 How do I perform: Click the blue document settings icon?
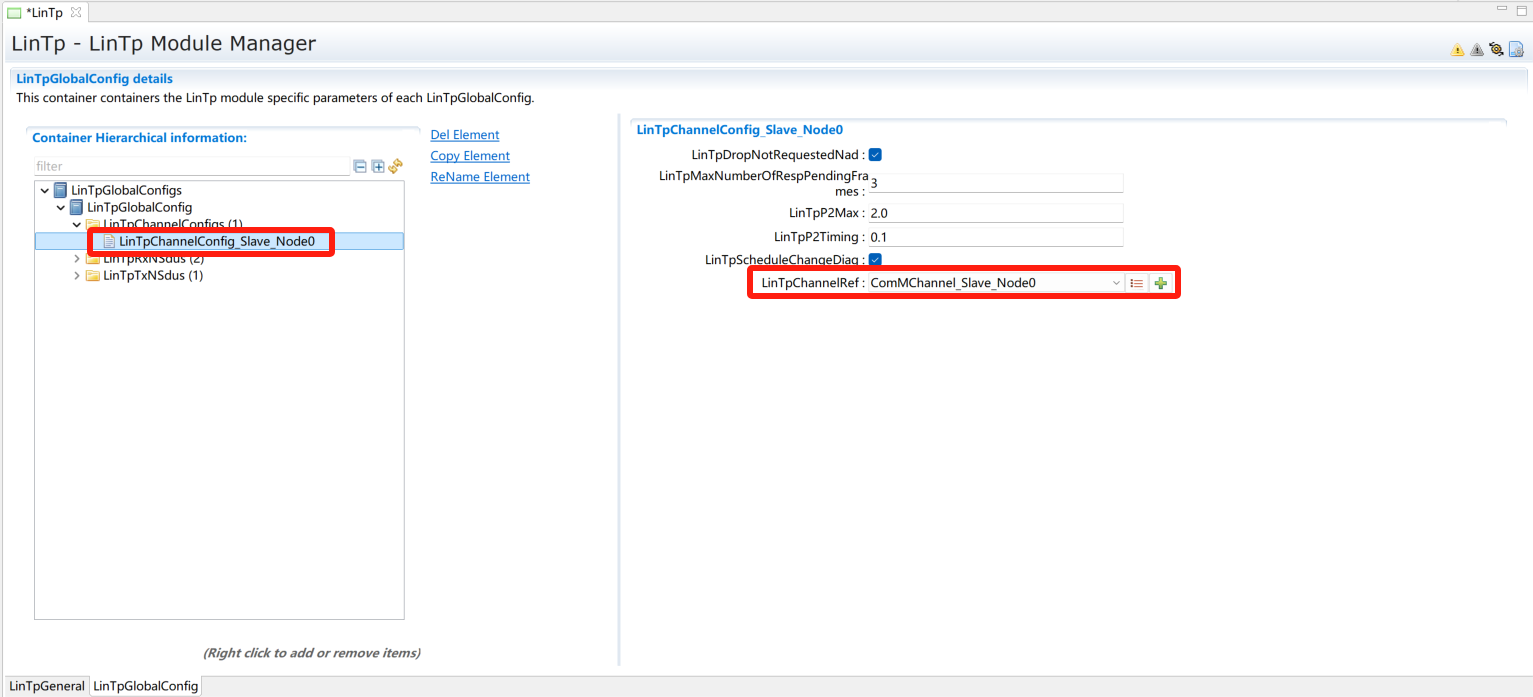click(x=1516, y=49)
